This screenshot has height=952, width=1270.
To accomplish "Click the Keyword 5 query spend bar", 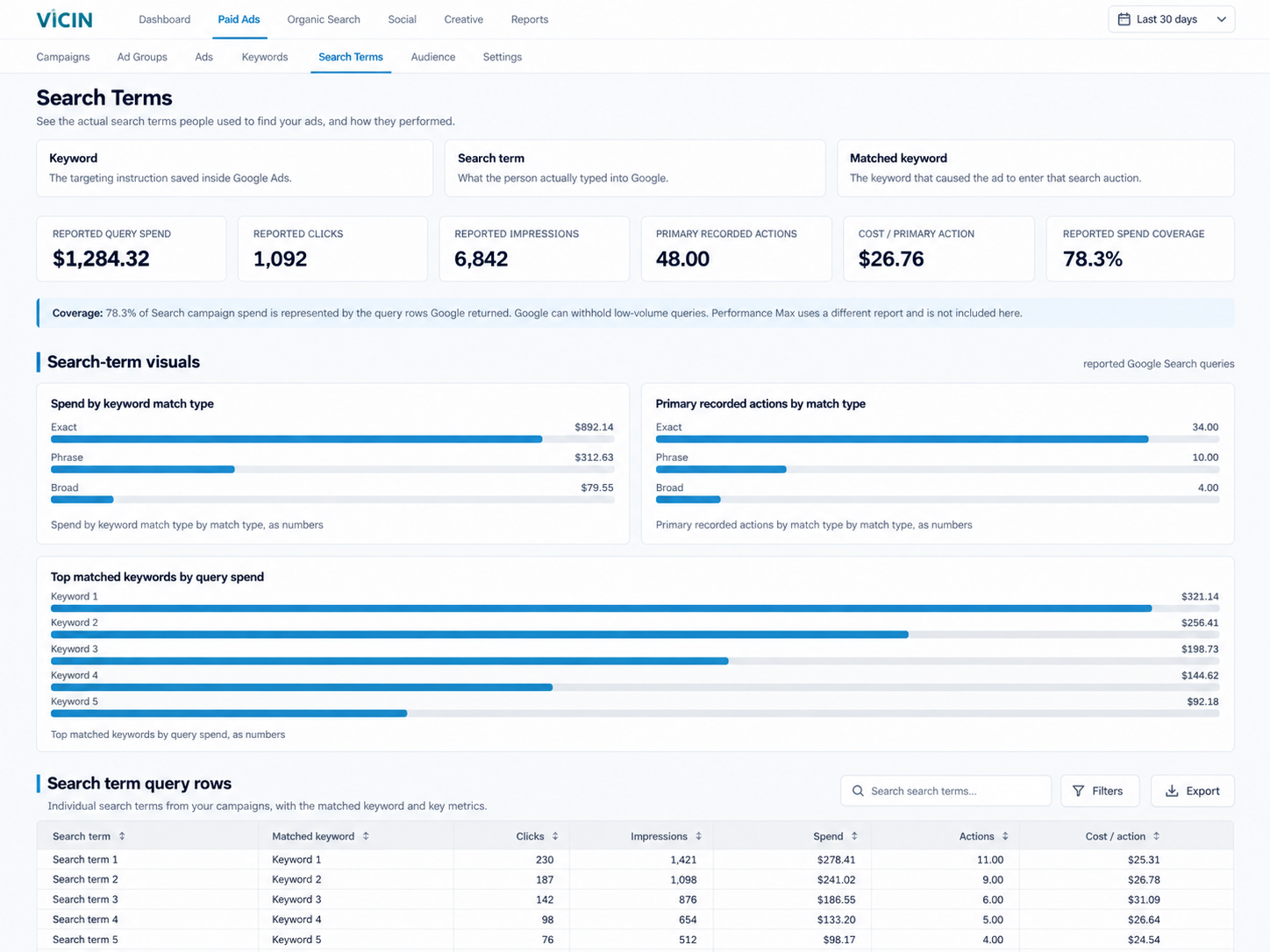I will [x=229, y=714].
